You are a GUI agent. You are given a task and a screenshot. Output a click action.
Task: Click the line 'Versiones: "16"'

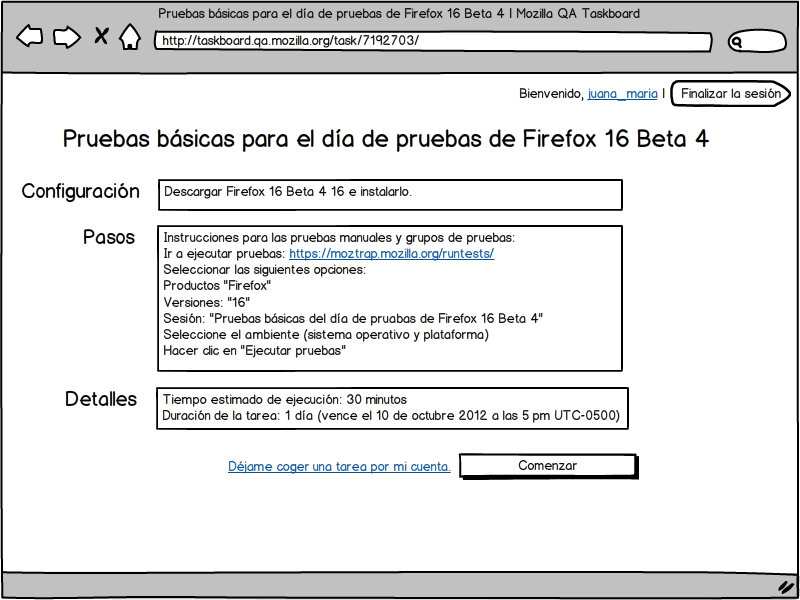207,302
